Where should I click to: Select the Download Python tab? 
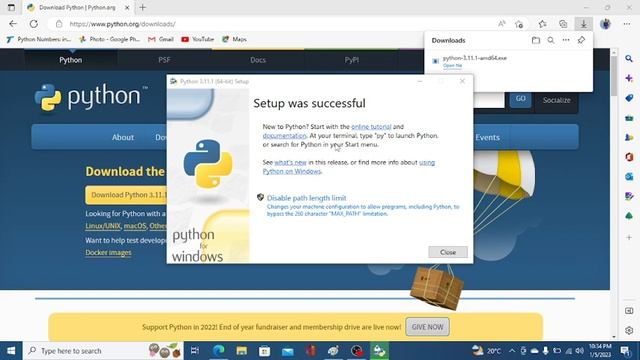pyautogui.click(x=78, y=7)
